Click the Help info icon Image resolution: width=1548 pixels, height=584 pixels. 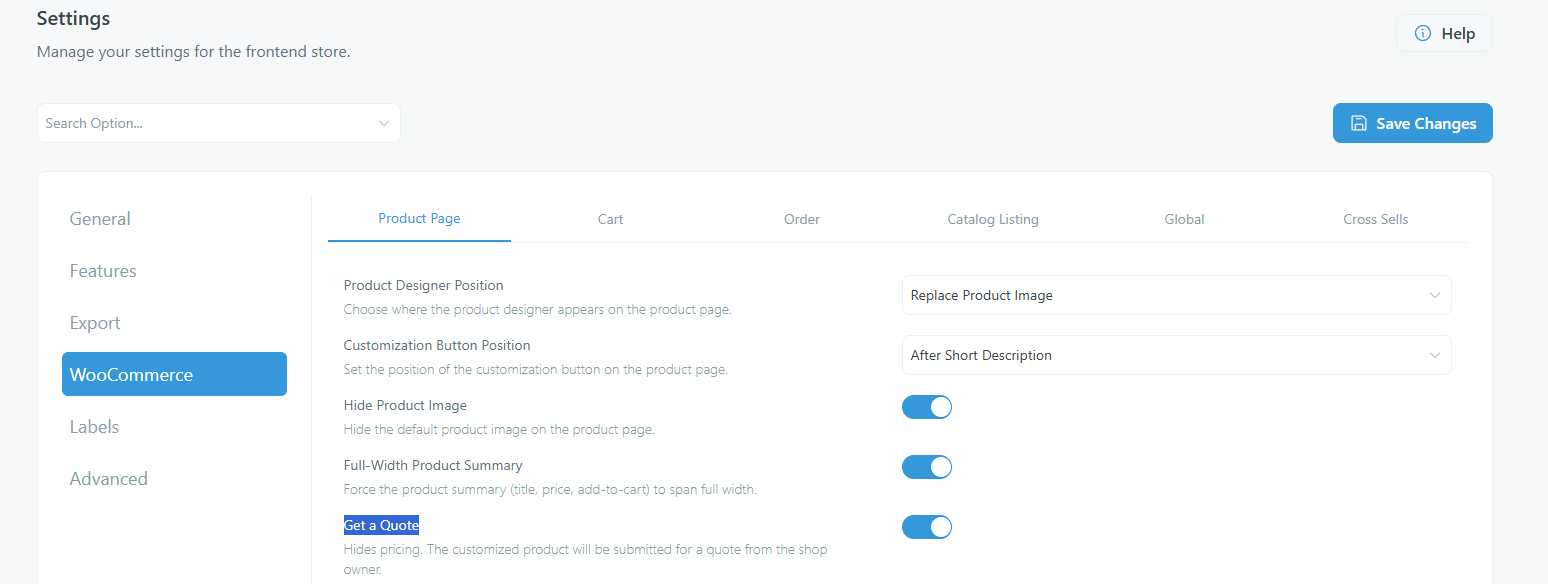tap(1422, 34)
